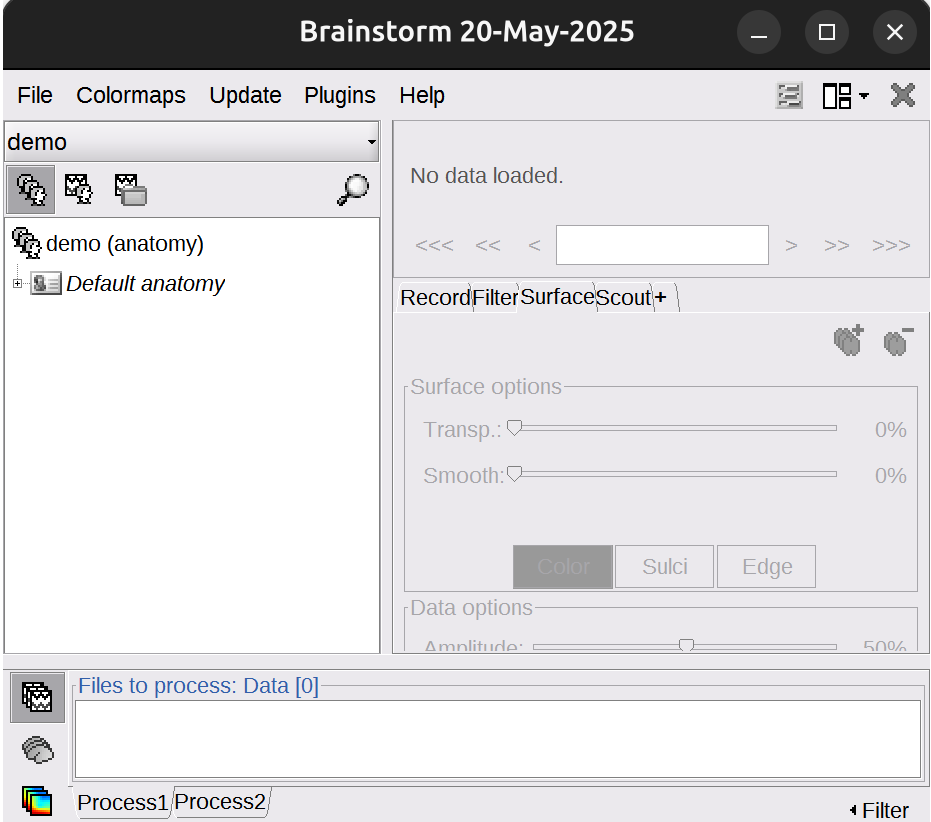The image size is (931, 822).
Task: Switch to the Scout tab
Action: (x=623, y=298)
